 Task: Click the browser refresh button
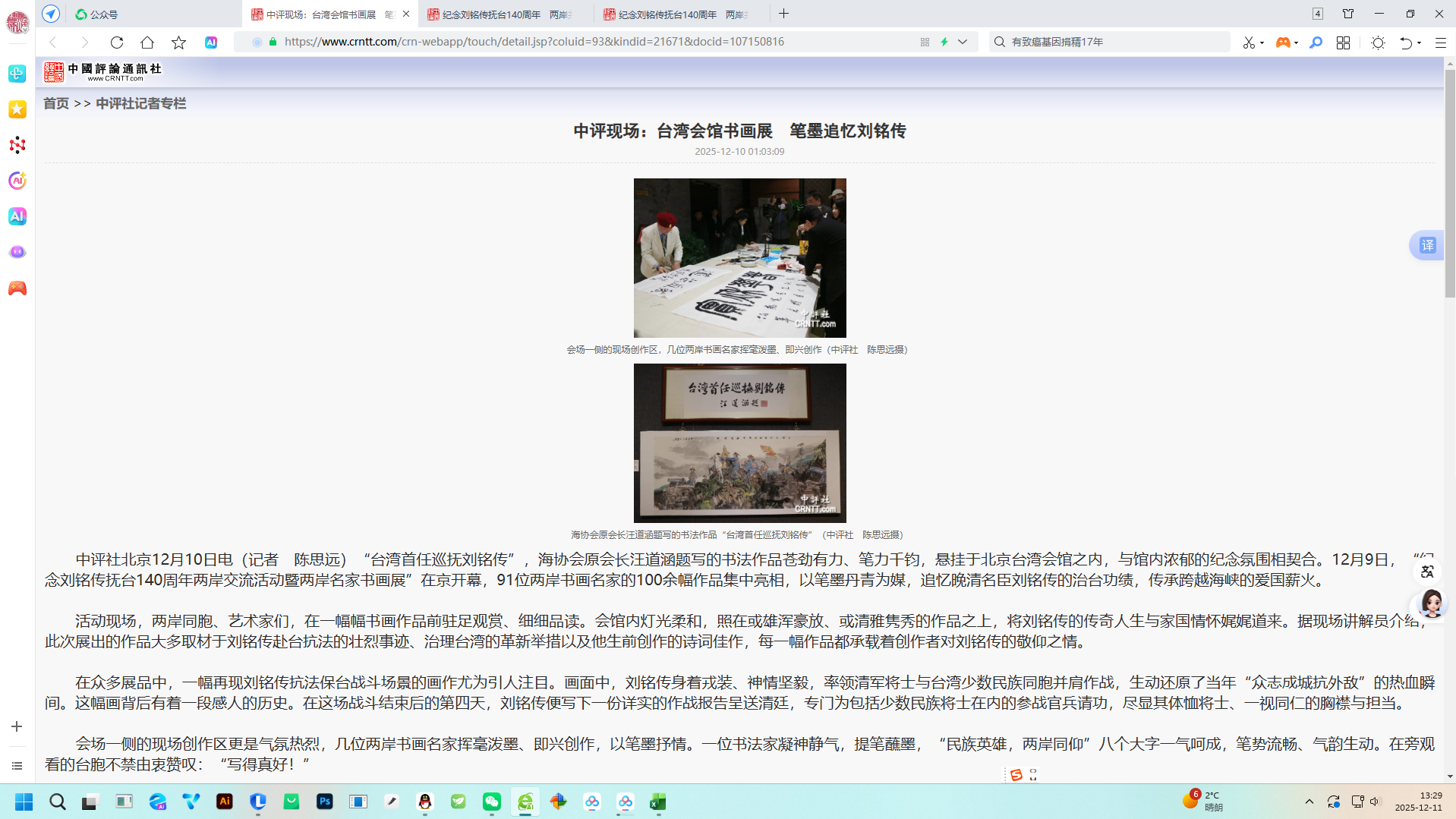(x=116, y=43)
